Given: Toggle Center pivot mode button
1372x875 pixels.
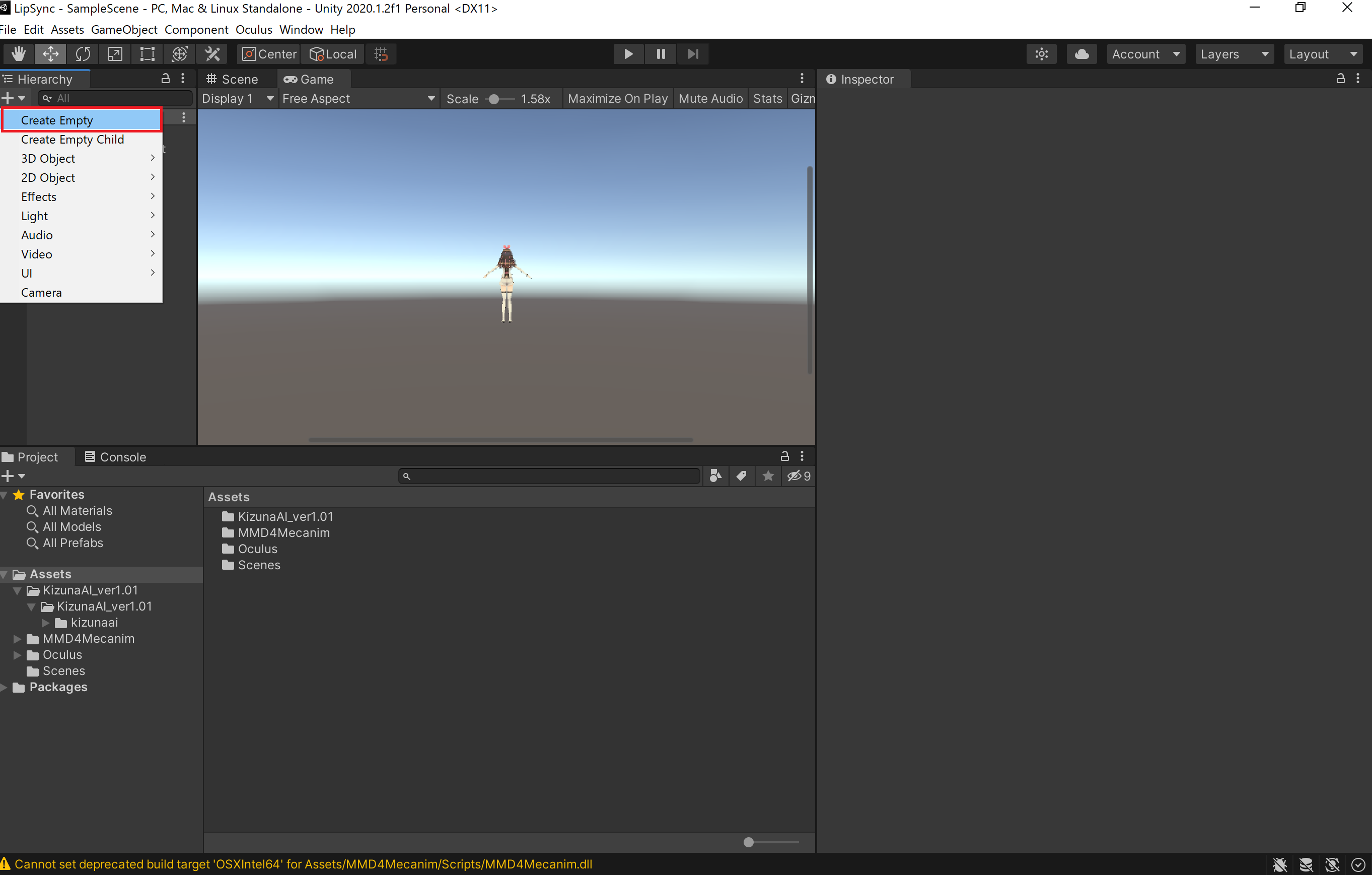Looking at the screenshot, I should tap(269, 54).
